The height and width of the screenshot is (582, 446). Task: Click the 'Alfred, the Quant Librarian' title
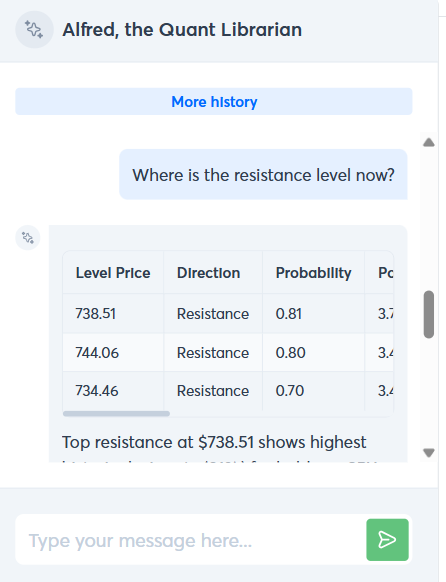click(x=182, y=30)
